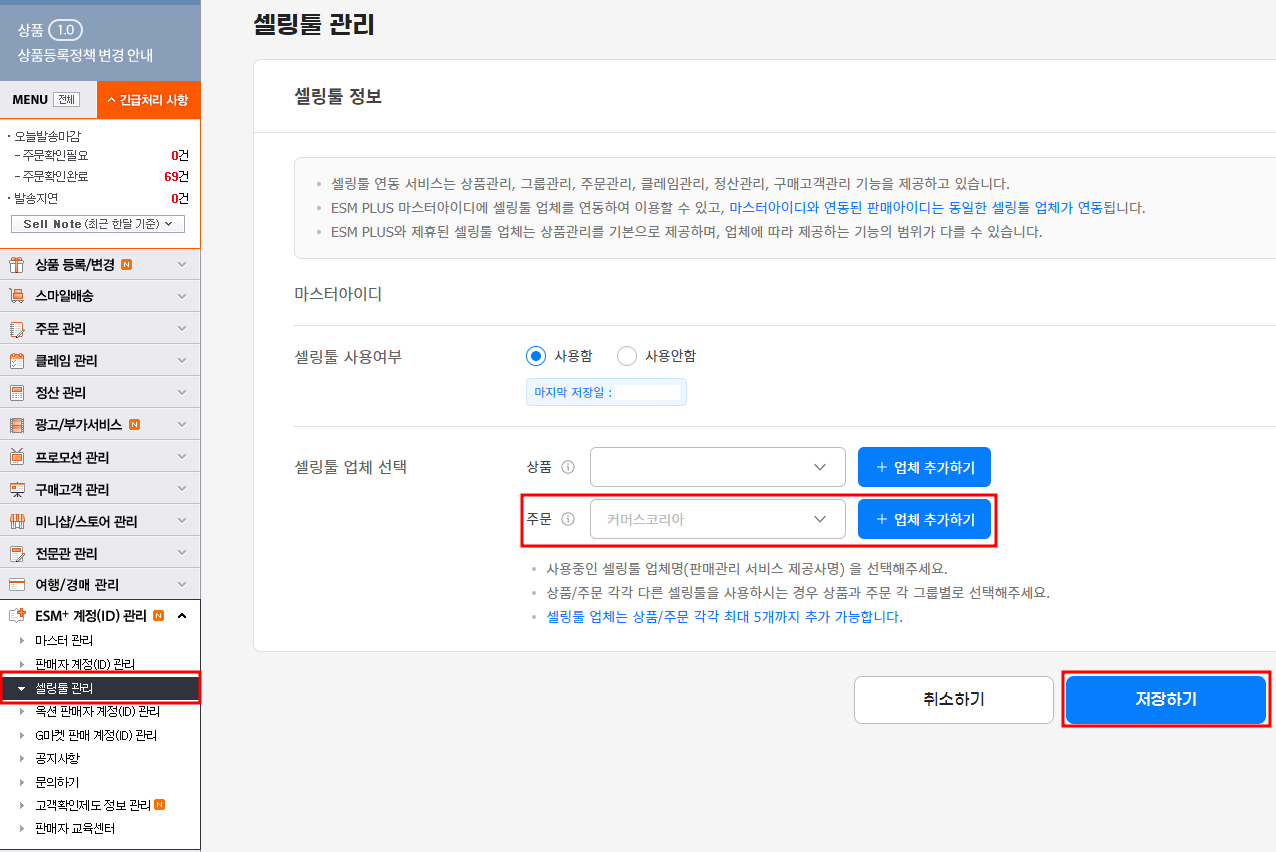Click the 상품등록정책 변경 안내 banner
The image size is (1276, 852).
click(x=85, y=56)
